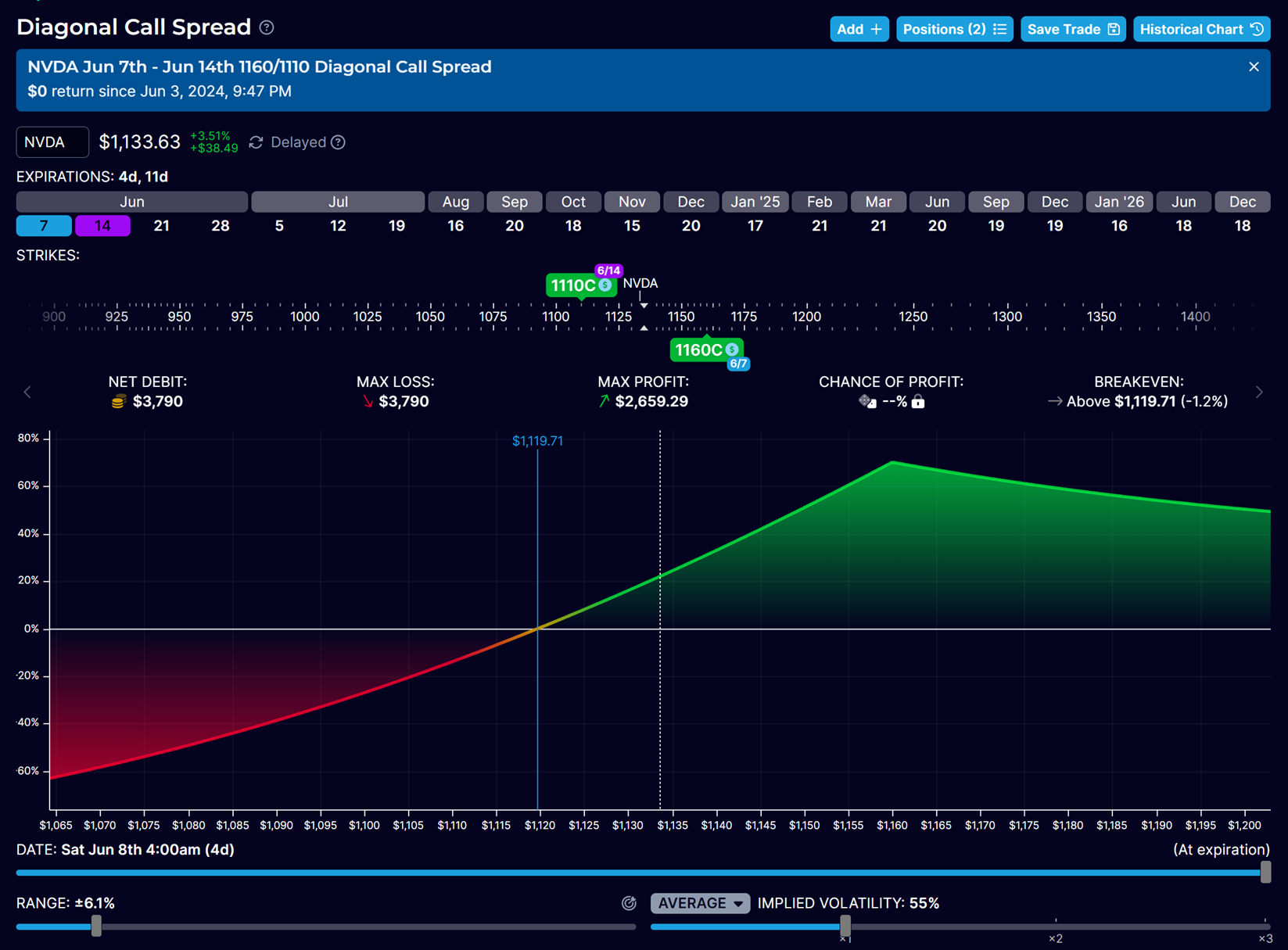Click the Range slider handle

96,926
